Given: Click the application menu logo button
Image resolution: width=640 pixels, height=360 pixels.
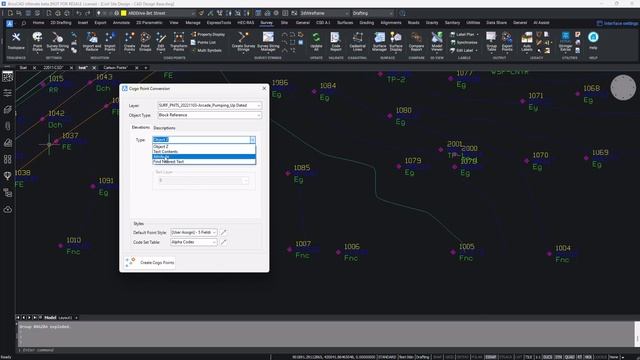Looking at the screenshot, I should pyautogui.click(x=10, y=24).
